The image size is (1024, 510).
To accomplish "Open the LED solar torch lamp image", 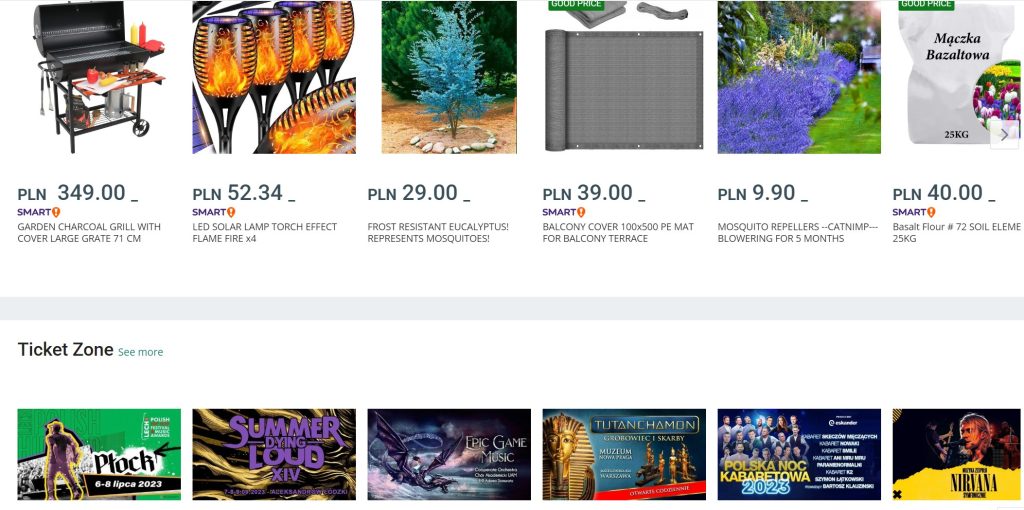I will click(x=274, y=77).
